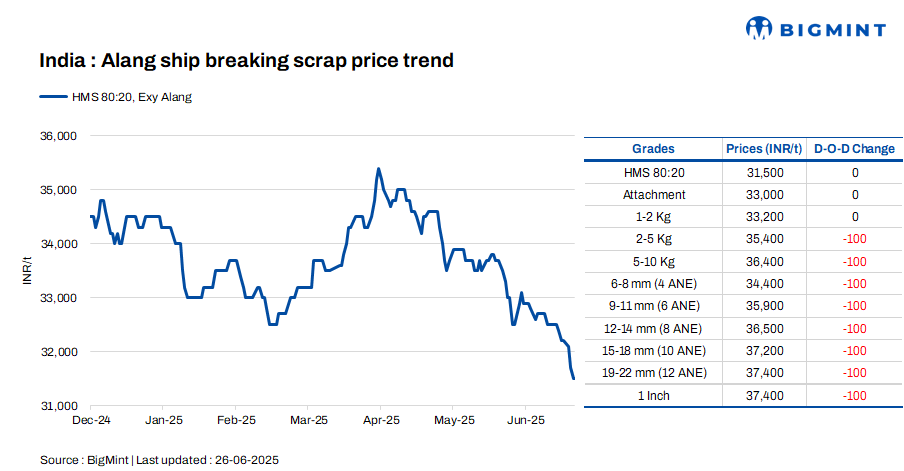Click the chart title about Alang scrap
The image size is (904, 471).
click(246, 61)
